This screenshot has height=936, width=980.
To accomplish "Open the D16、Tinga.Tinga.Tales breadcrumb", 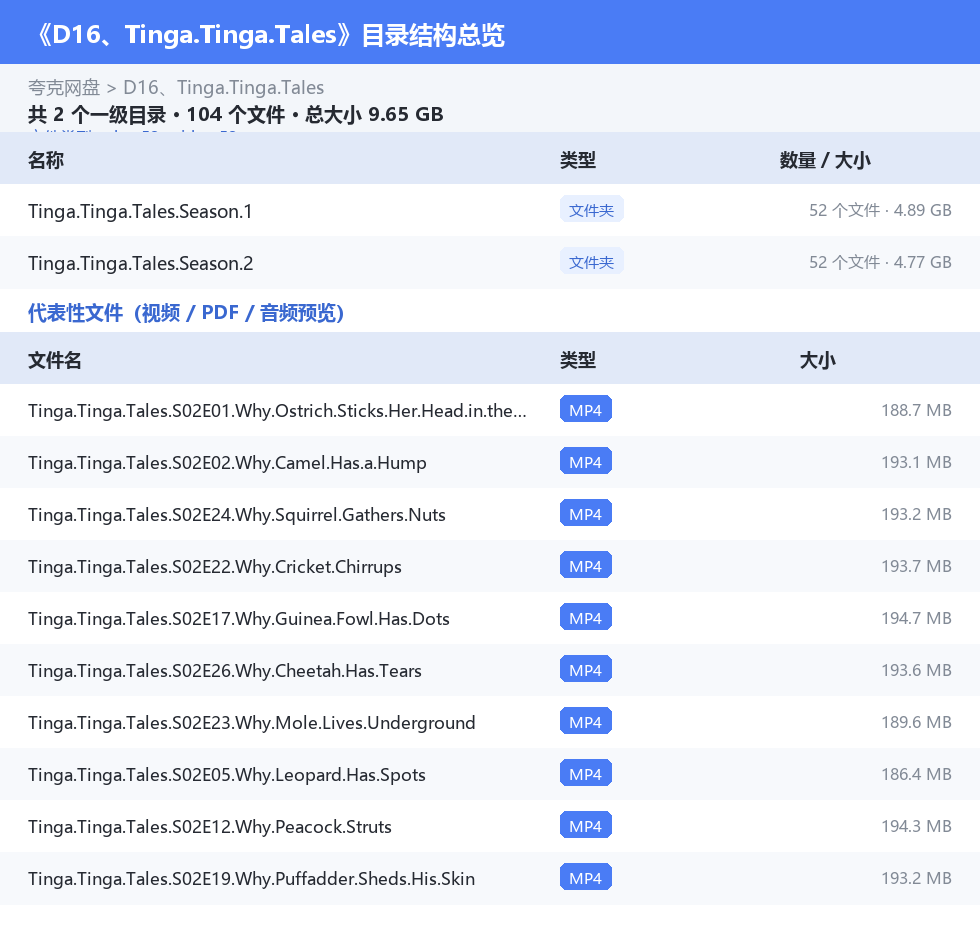I will point(224,87).
